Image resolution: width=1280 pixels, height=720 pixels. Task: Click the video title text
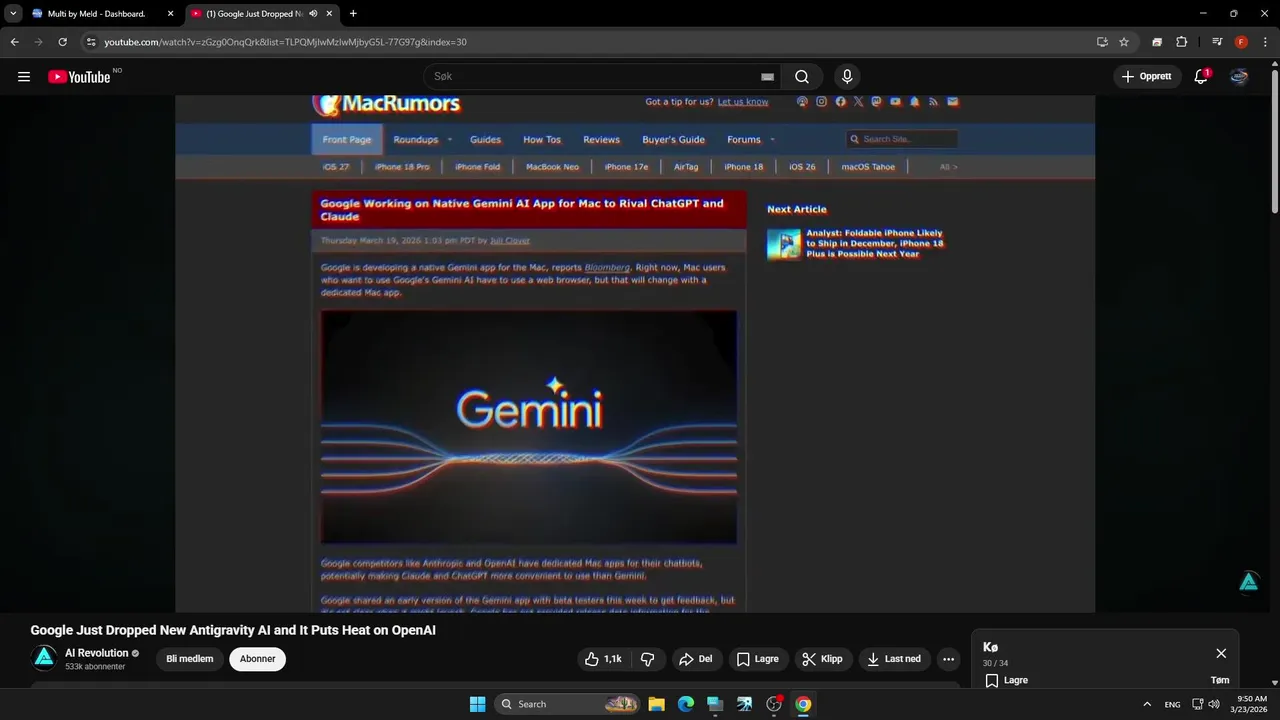pyautogui.click(x=233, y=630)
